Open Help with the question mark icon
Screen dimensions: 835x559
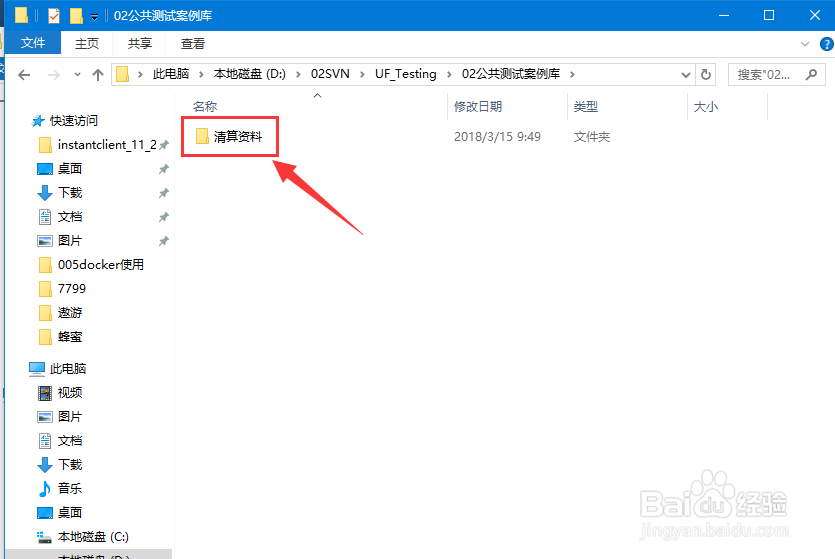(826, 44)
